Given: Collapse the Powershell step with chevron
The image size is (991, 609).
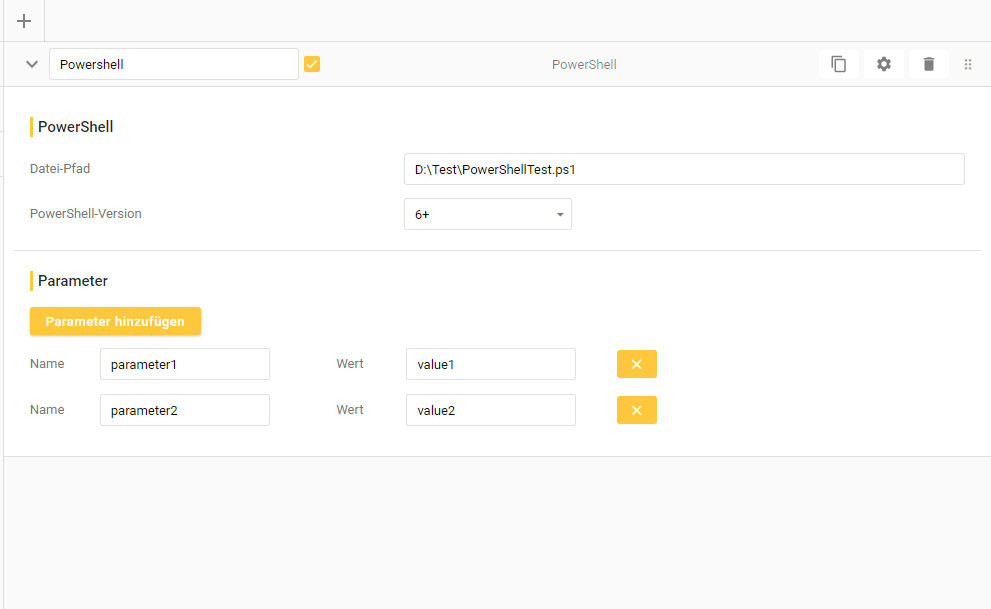Looking at the screenshot, I should (x=32, y=64).
